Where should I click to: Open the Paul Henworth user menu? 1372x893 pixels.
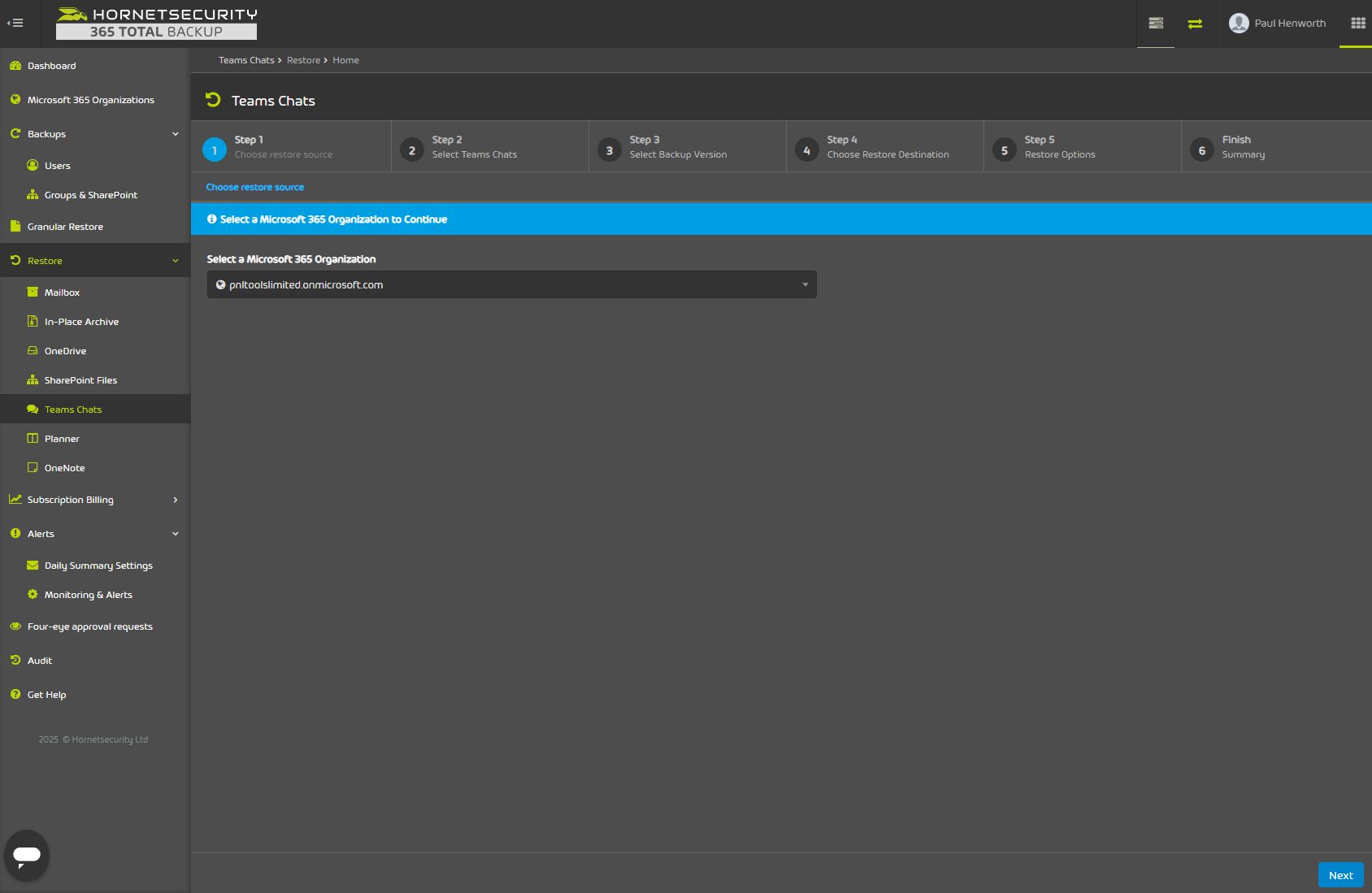1278,23
